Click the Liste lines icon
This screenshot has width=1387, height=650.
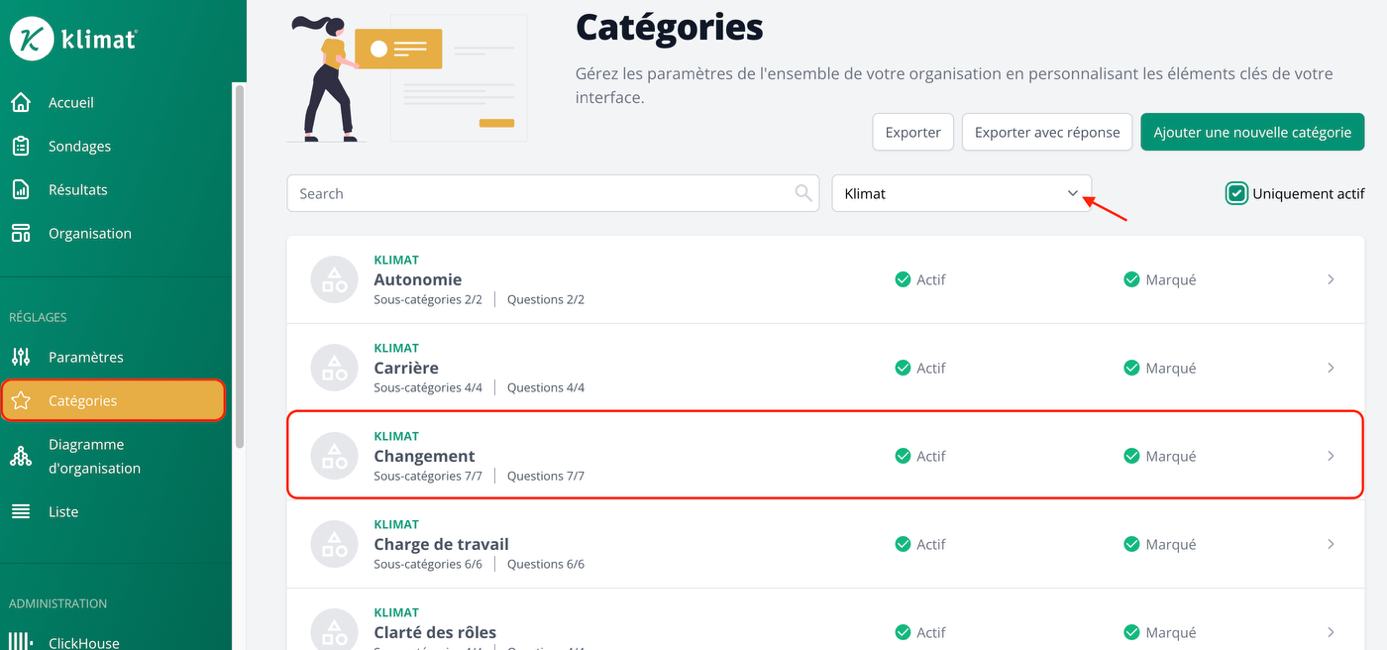tap(20, 512)
